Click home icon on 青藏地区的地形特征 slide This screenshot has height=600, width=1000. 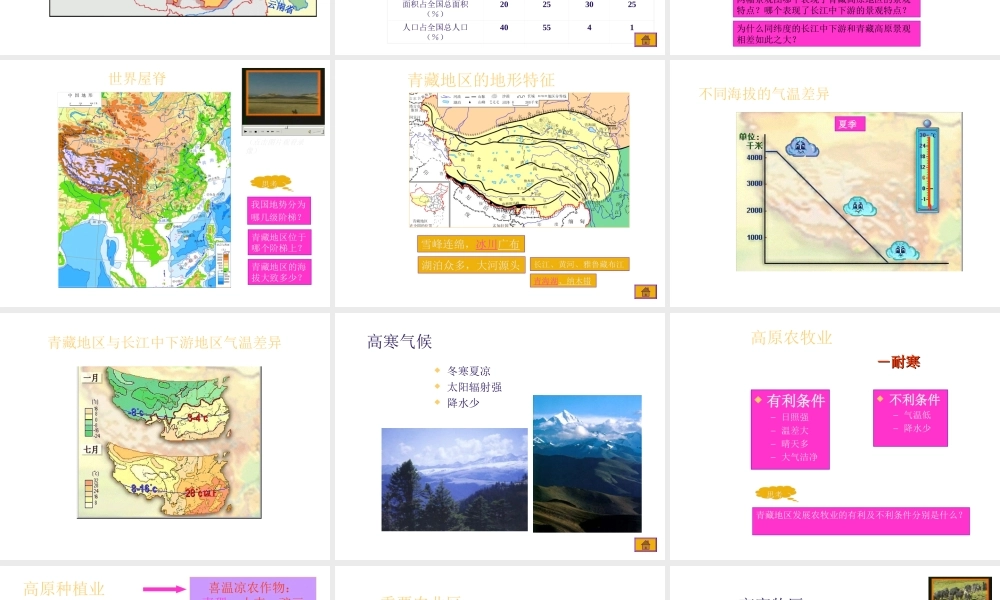click(x=645, y=292)
